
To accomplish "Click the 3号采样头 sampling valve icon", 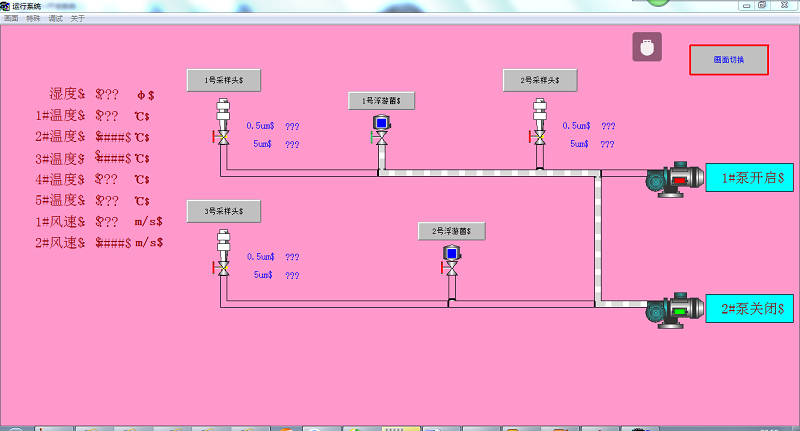I will [223, 268].
